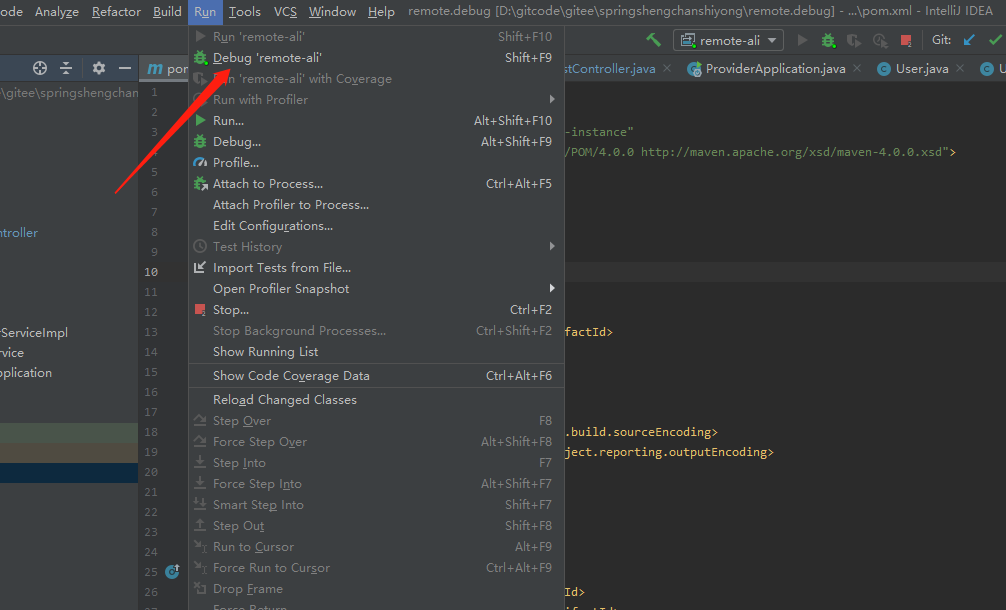Click the gutter icon at line 25
This screenshot has width=1006, height=610.
click(172, 571)
